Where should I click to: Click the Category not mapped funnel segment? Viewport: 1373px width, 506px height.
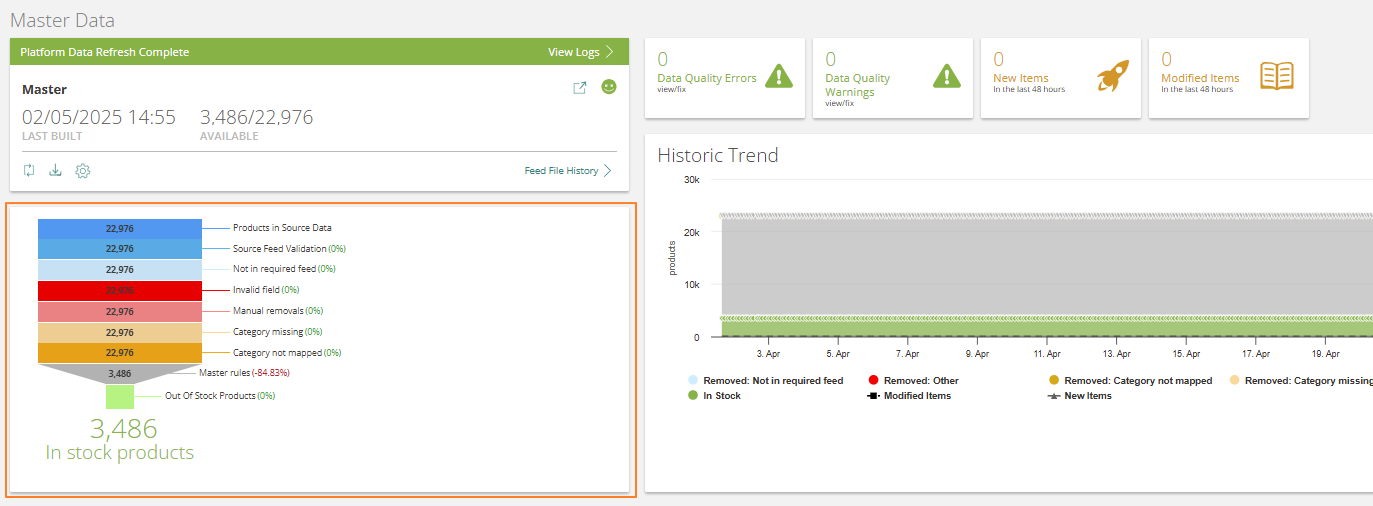pos(119,353)
